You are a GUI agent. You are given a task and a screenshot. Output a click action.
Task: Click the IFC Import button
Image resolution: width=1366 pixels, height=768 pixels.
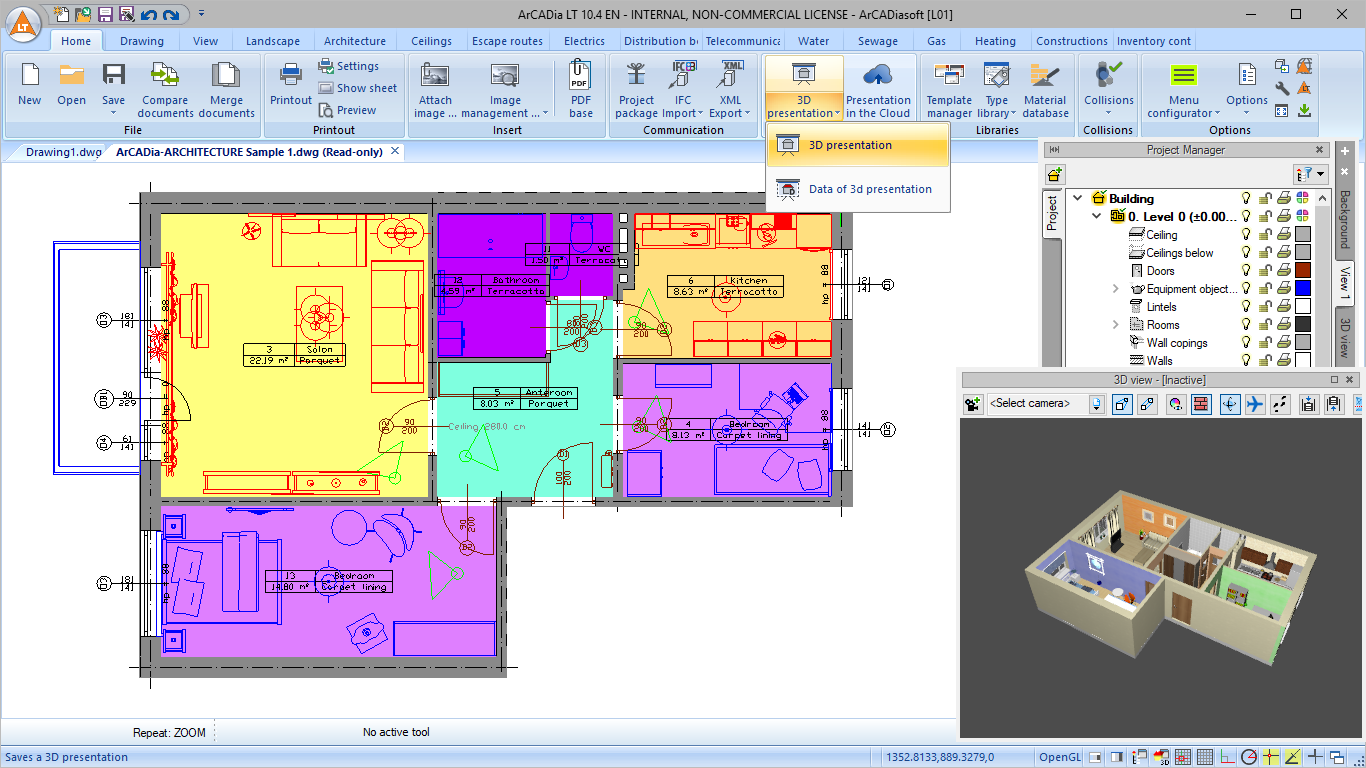pos(683,88)
